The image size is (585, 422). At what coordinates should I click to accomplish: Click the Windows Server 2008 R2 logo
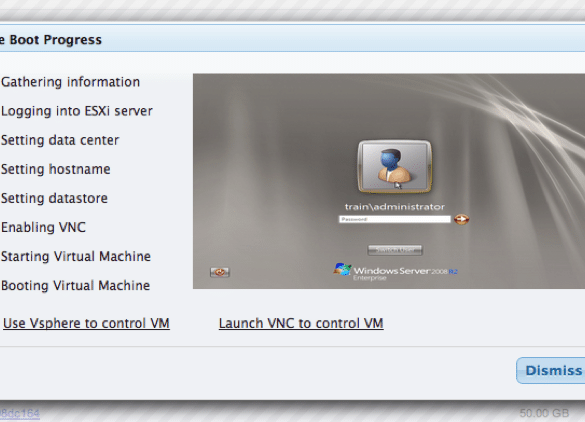[x=395, y=272]
